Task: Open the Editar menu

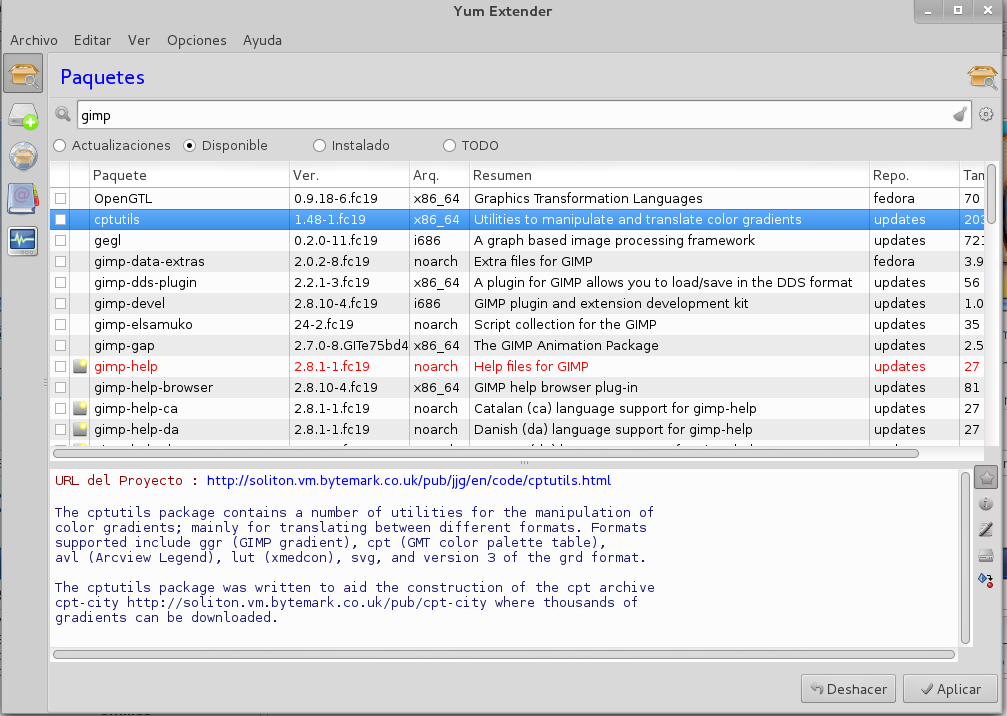Action: 92,40
